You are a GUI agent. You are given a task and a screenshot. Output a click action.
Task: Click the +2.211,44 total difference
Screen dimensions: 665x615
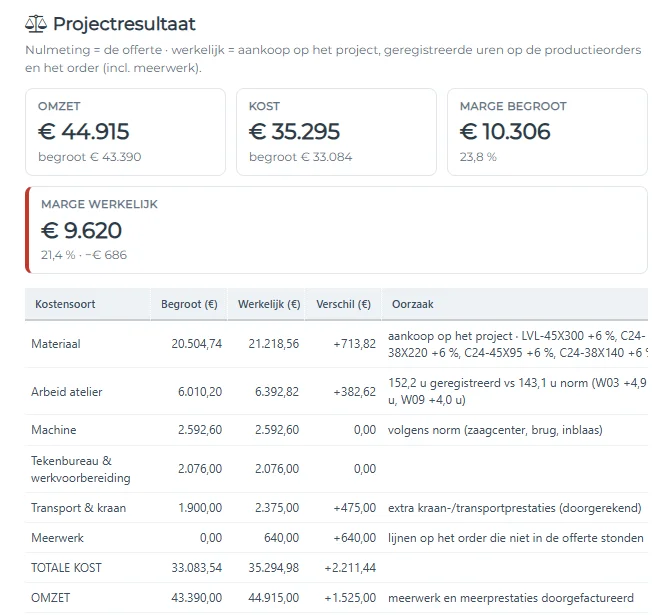(x=350, y=568)
